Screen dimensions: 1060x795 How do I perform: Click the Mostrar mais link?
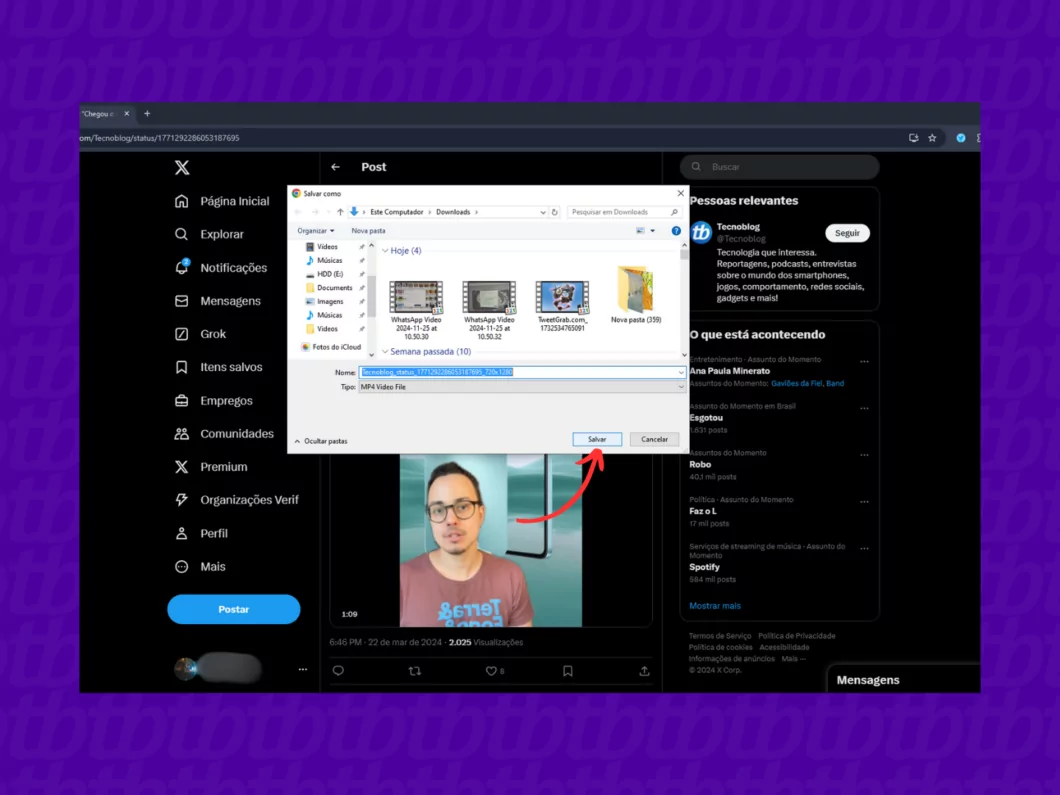click(715, 606)
